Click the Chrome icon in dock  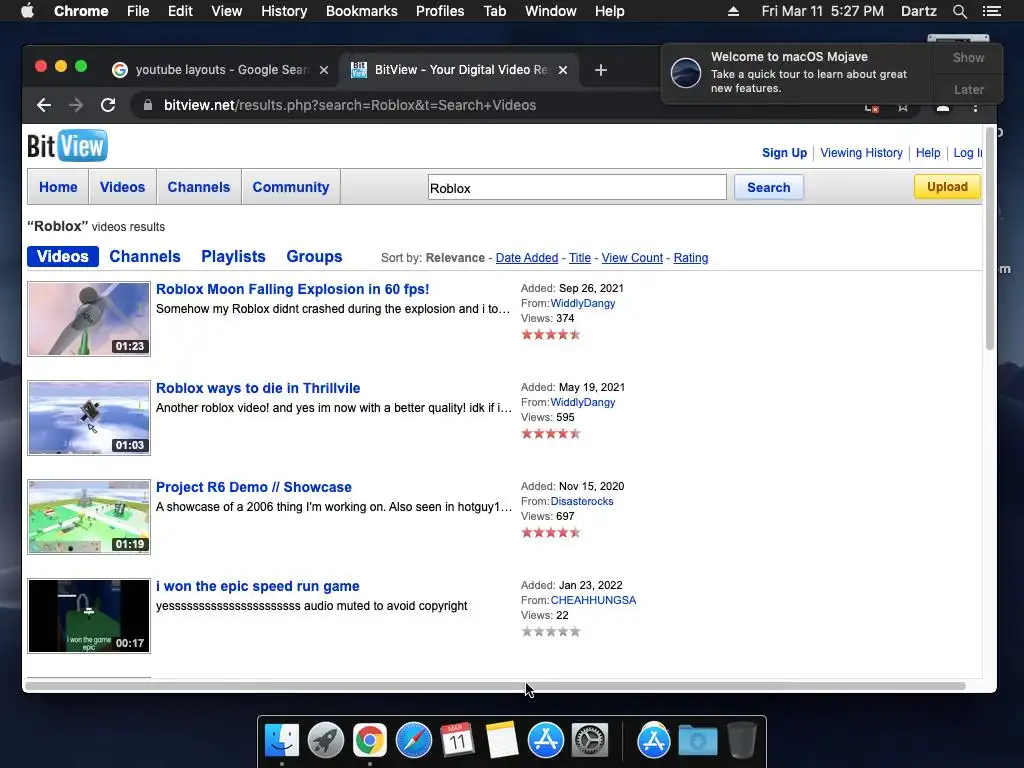(370, 741)
